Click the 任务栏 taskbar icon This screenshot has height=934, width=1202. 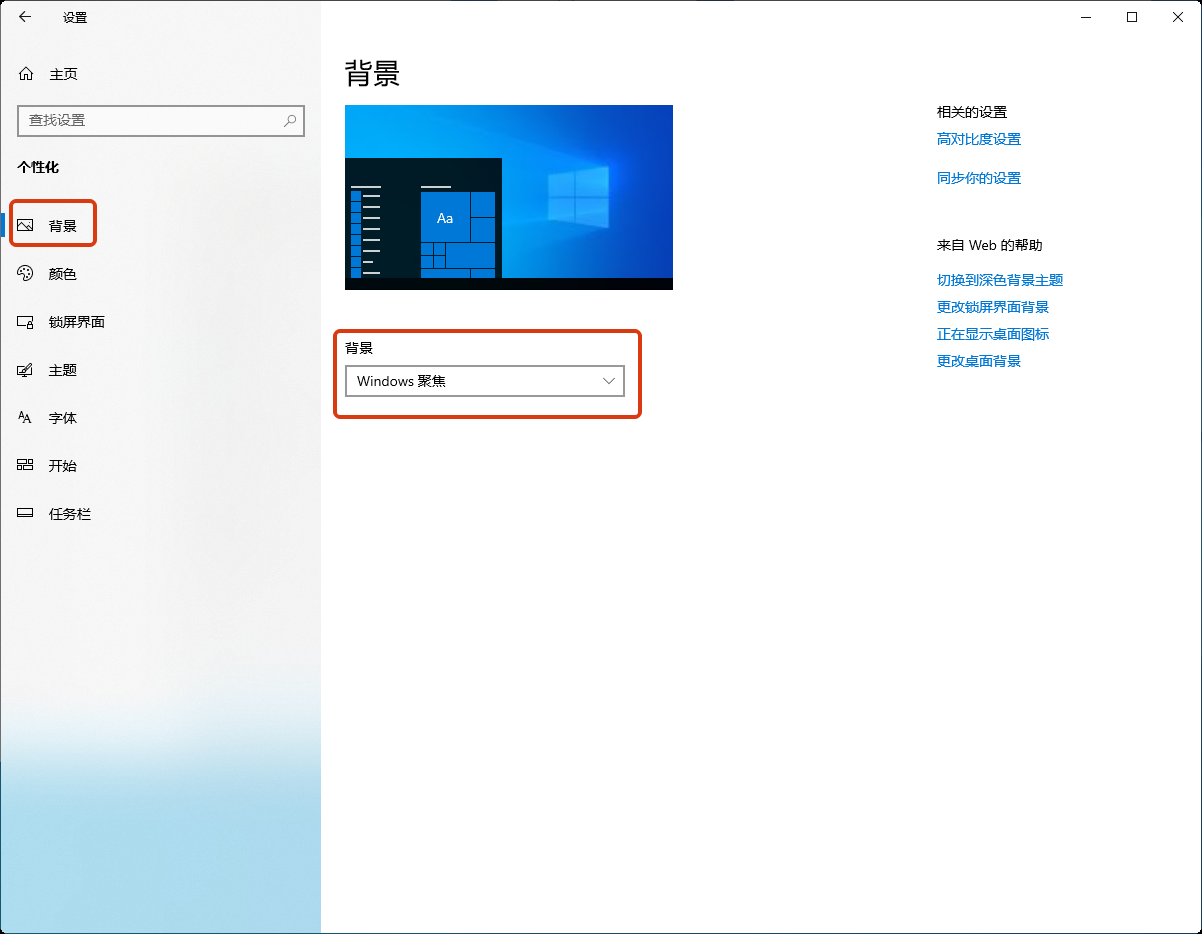[x=26, y=514]
